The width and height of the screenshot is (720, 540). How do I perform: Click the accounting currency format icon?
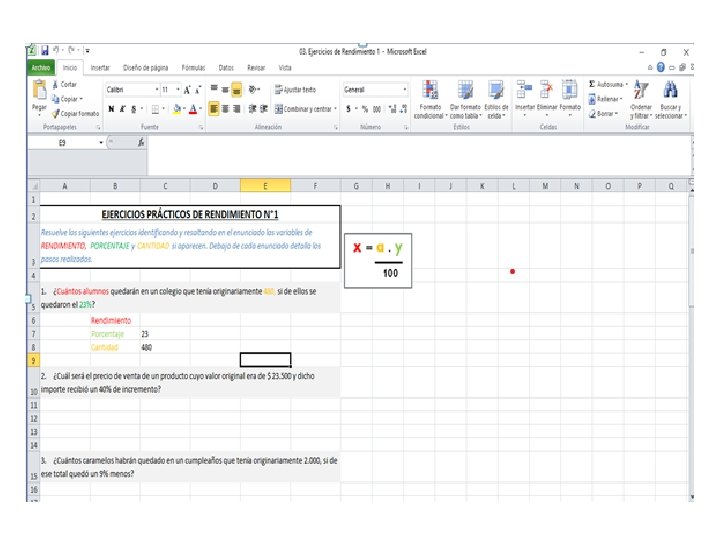click(x=349, y=109)
